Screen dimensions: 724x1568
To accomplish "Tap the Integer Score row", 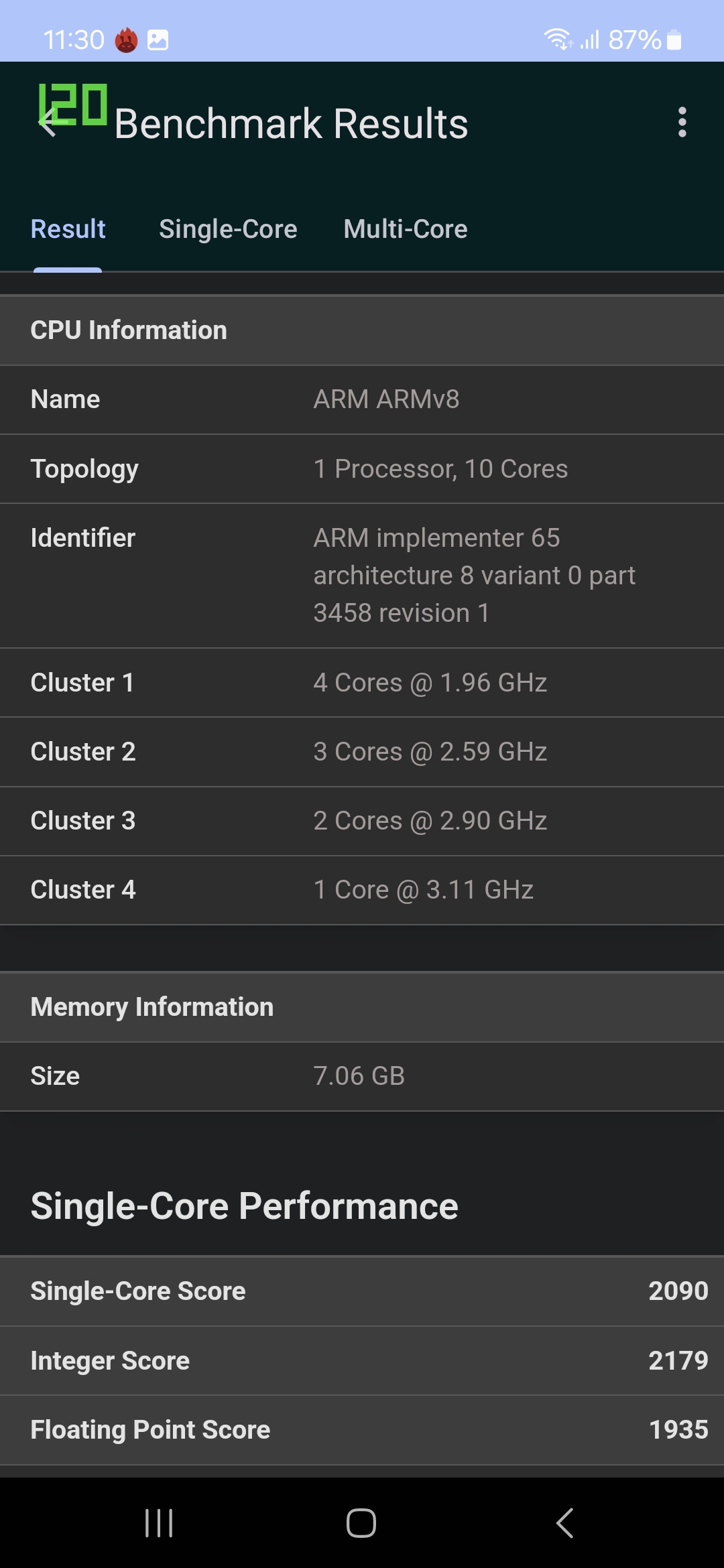I will click(362, 1361).
